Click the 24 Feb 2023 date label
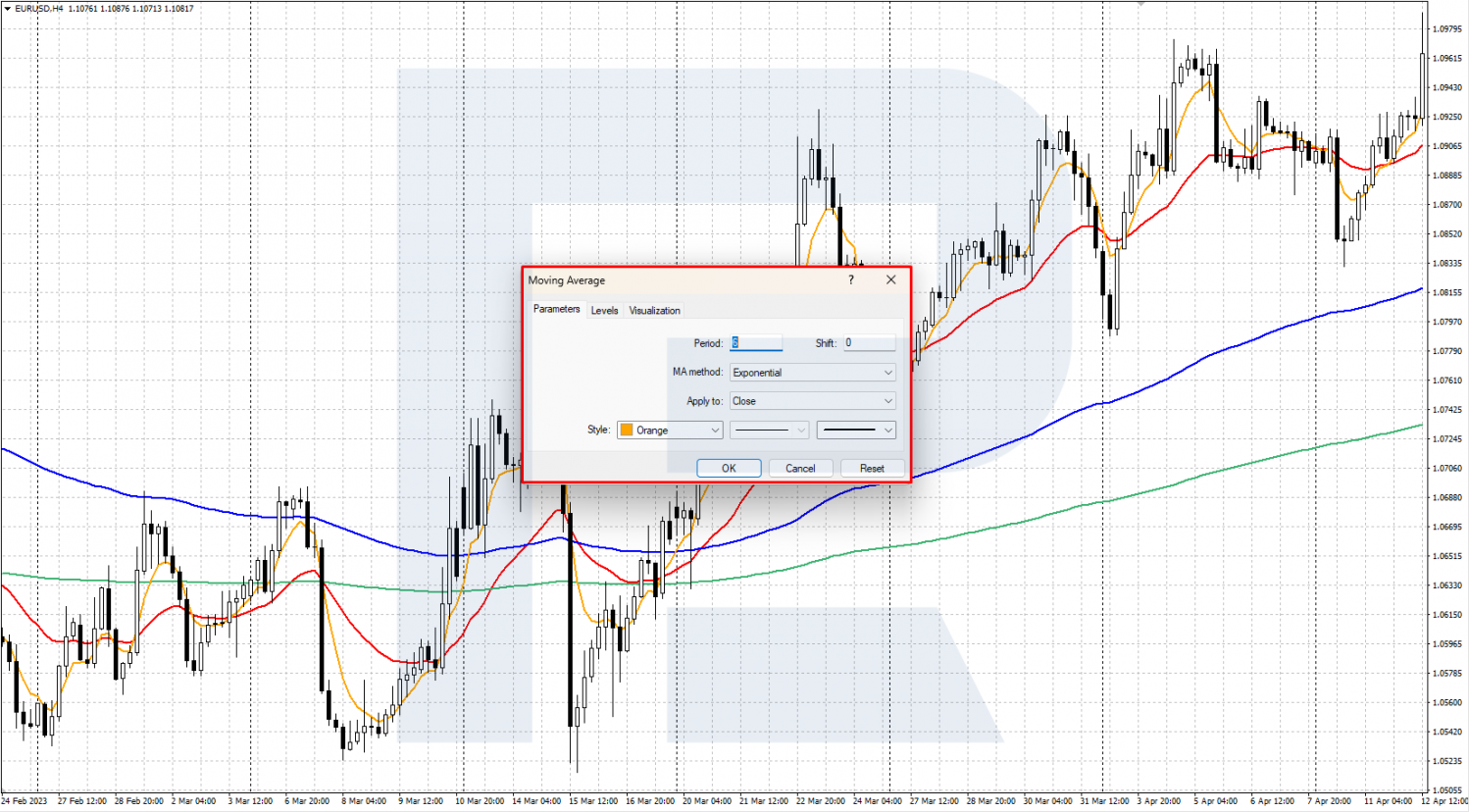 click(x=25, y=801)
